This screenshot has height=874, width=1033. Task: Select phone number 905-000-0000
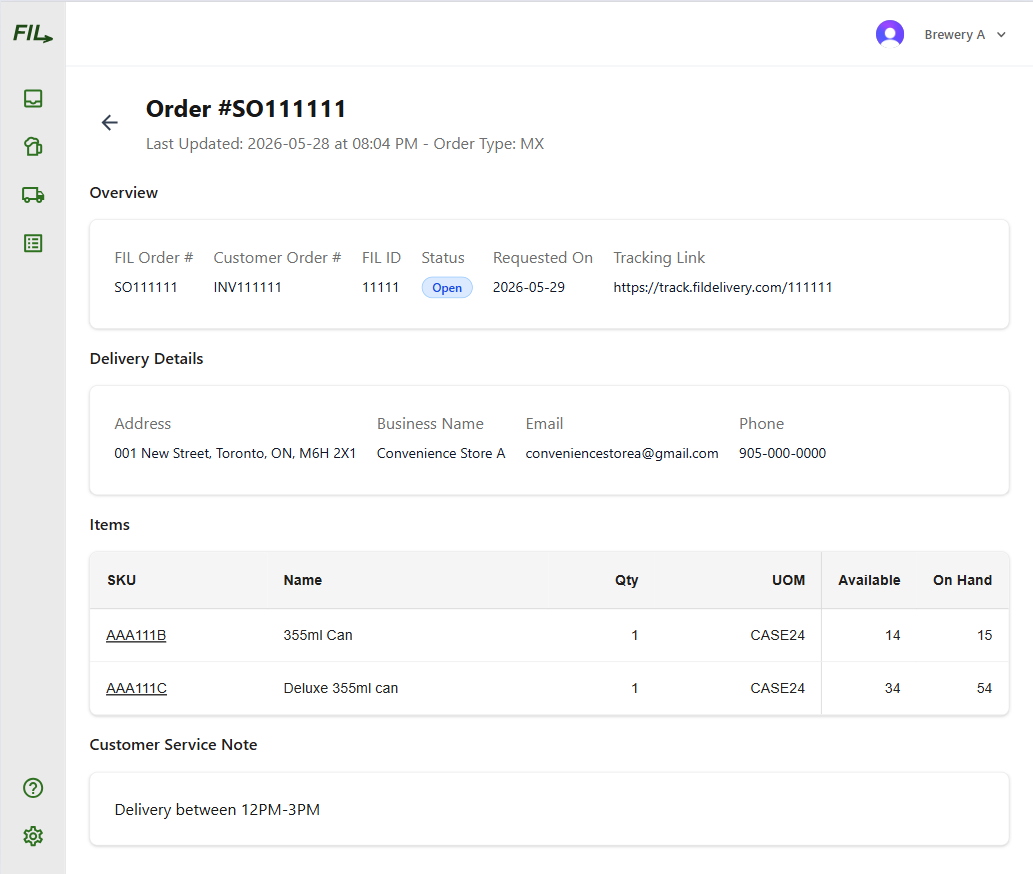coord(782,453)
